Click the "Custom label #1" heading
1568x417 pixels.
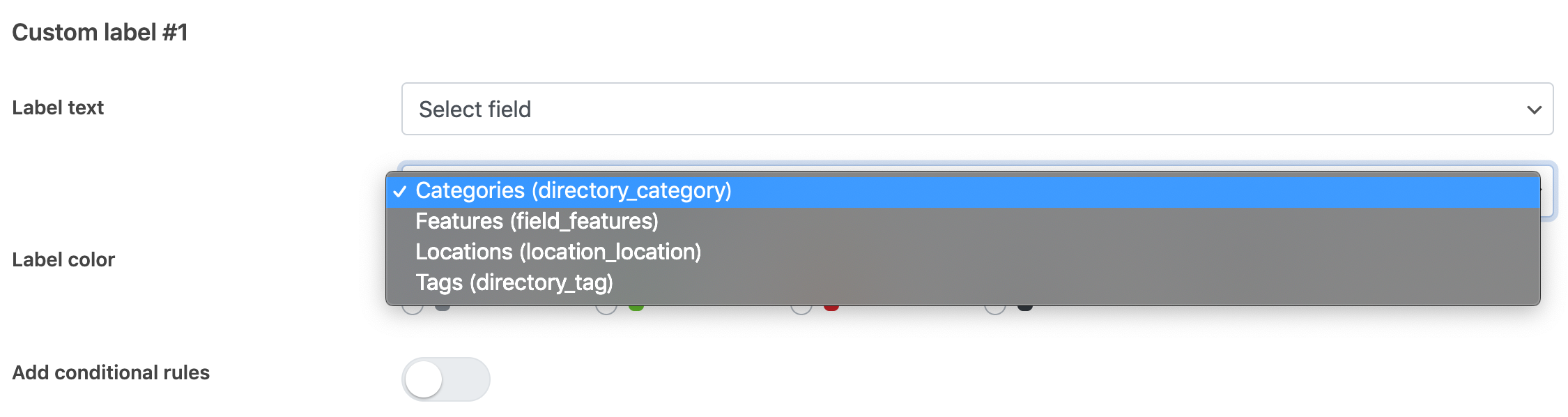[x=100, y=33]
